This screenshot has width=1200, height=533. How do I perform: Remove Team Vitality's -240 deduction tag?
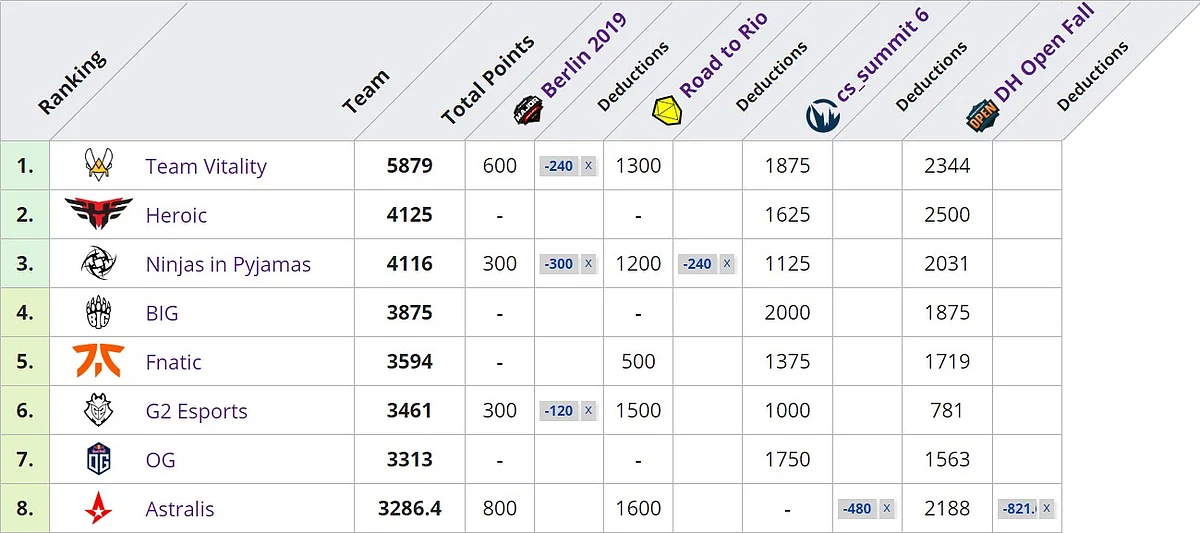pyautogui.click(x=588, y=166)
